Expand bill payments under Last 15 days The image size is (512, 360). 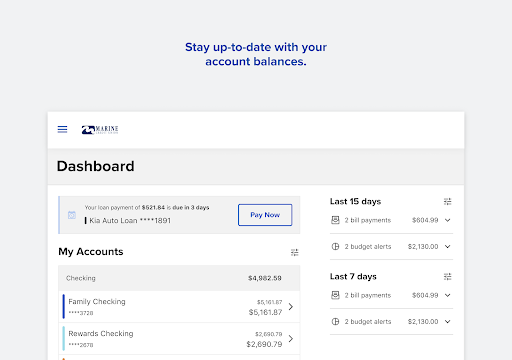tap(448, 220)
